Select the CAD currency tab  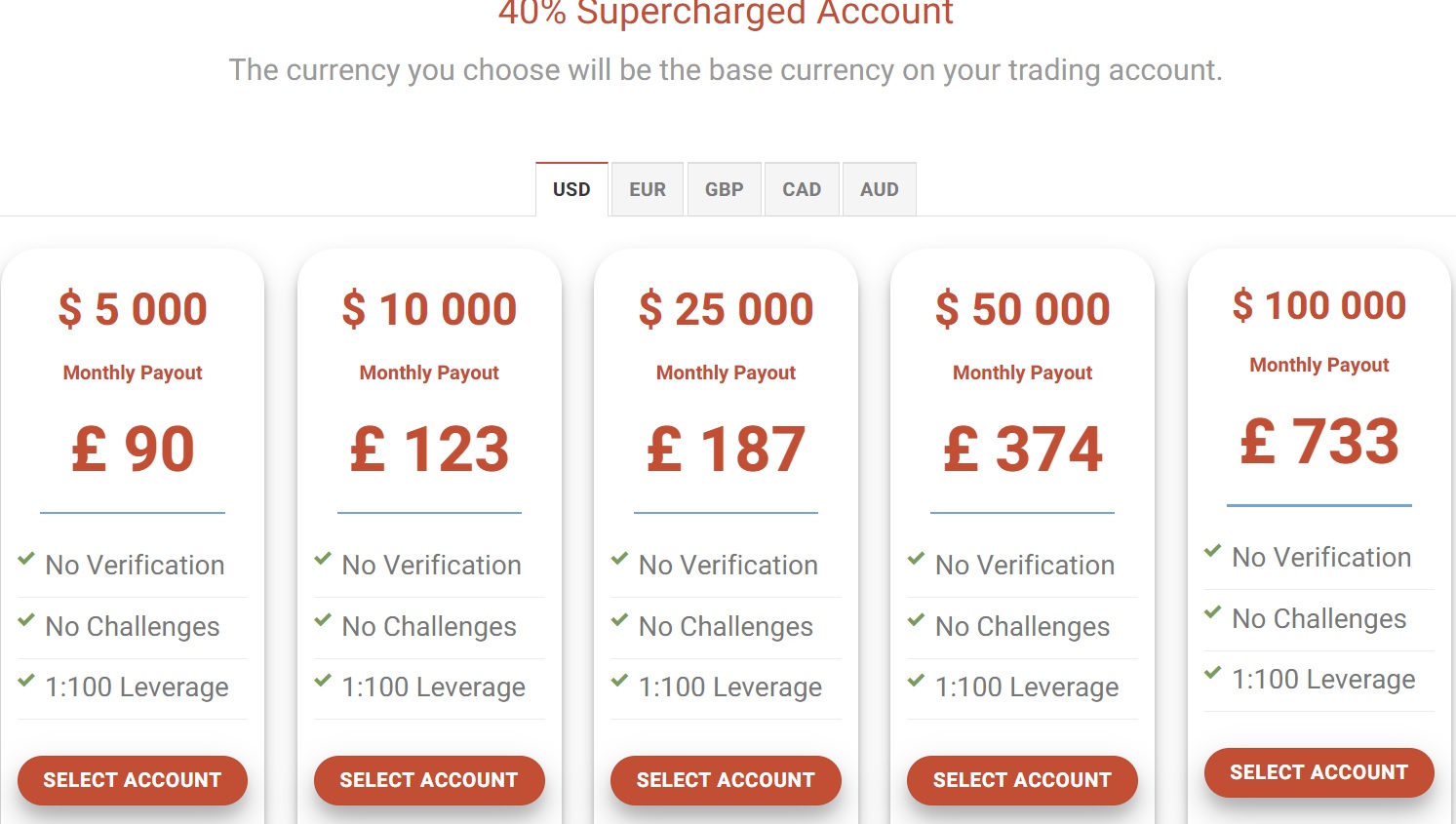(802, 189)
